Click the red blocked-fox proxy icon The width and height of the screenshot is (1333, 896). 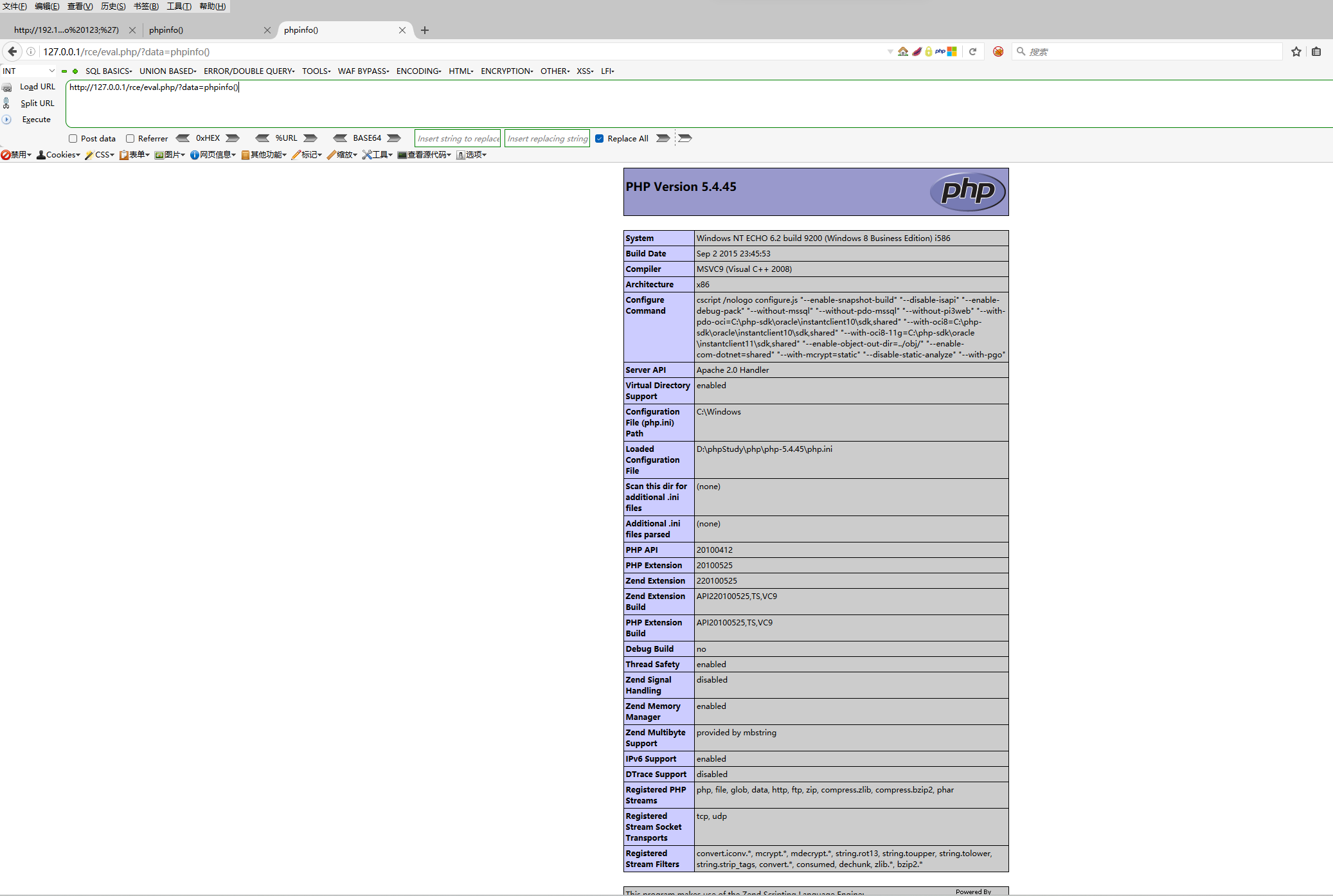[998, 51]
